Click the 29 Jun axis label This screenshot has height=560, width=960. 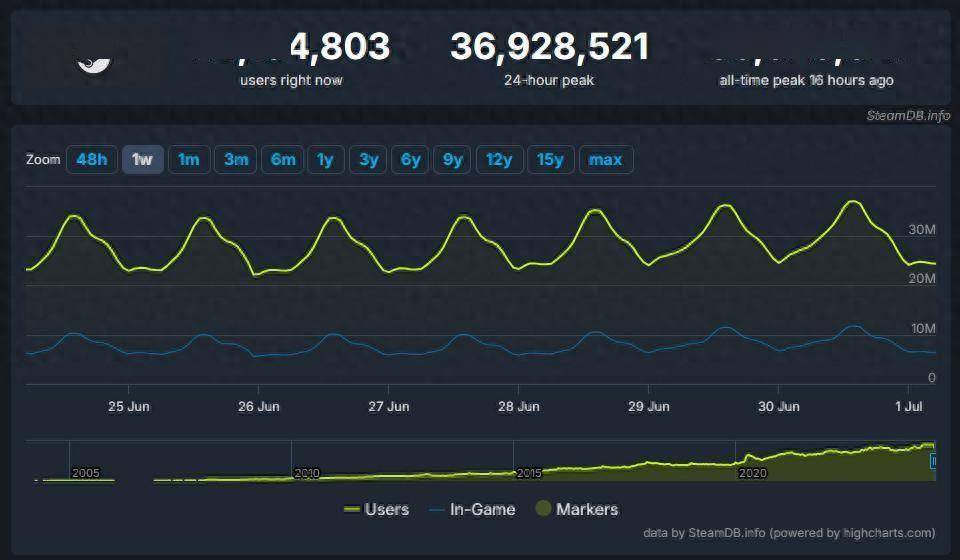(648, 406)
